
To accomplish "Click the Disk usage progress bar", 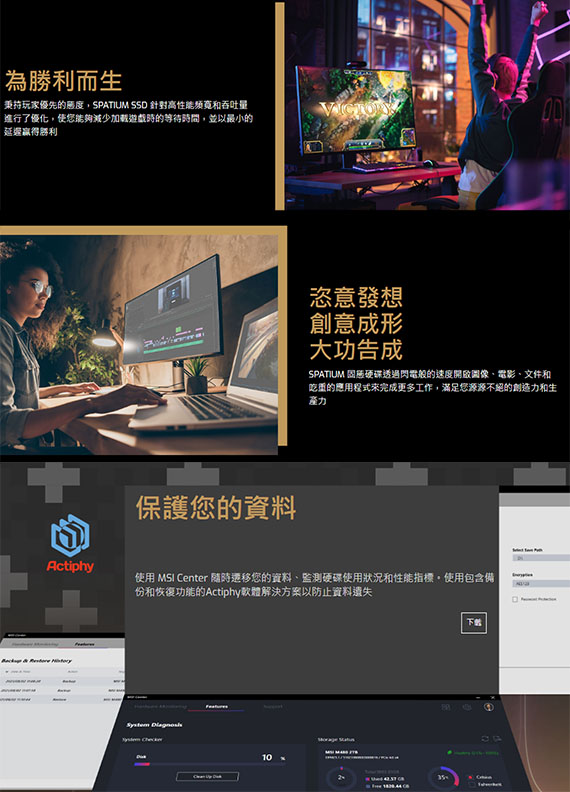I will pos(210,764).
